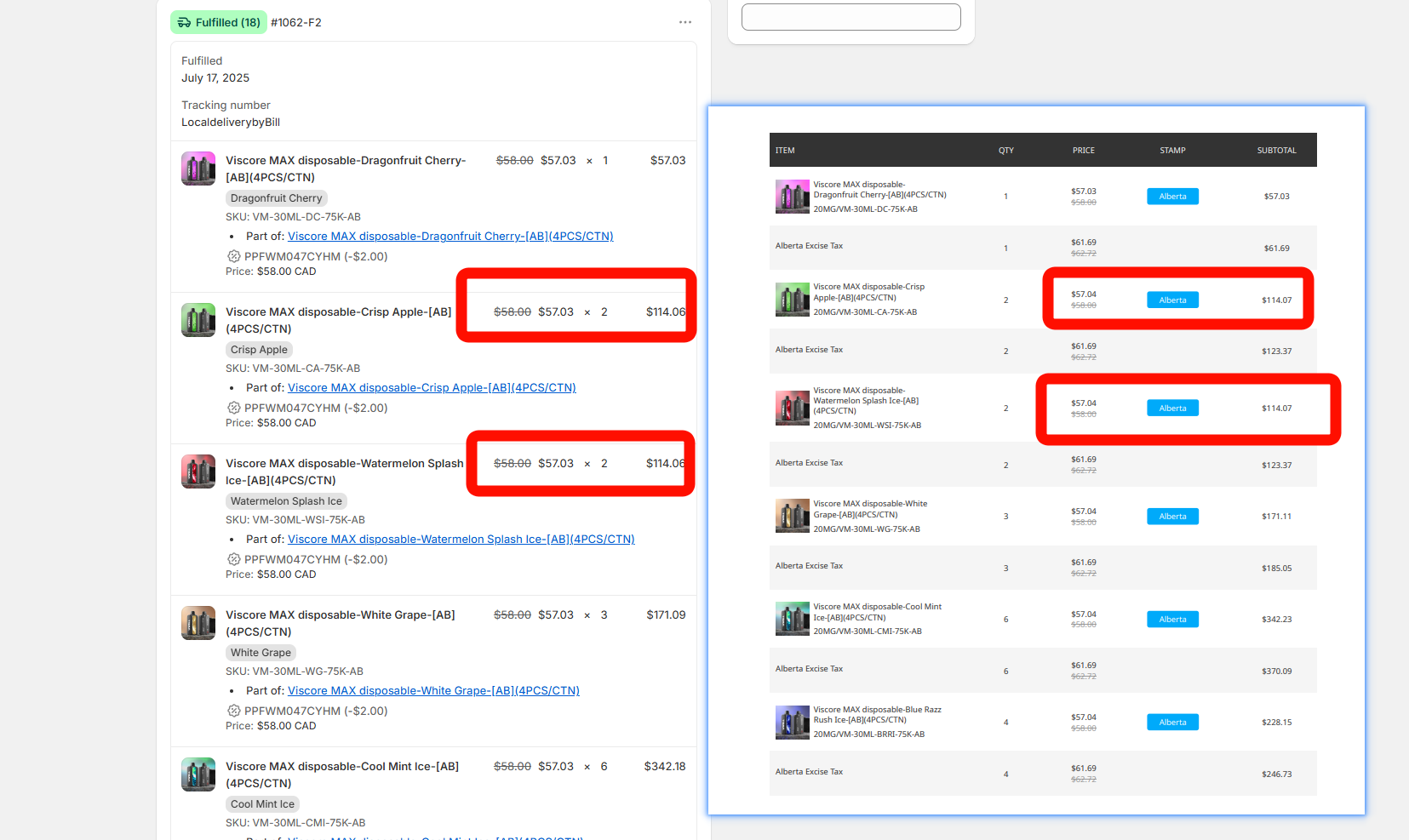Image resolution: width=1409 pixels, height=840 pixels.
Task: Click the 'Fulfilled (18)' status badge
Action: (219, 23)
